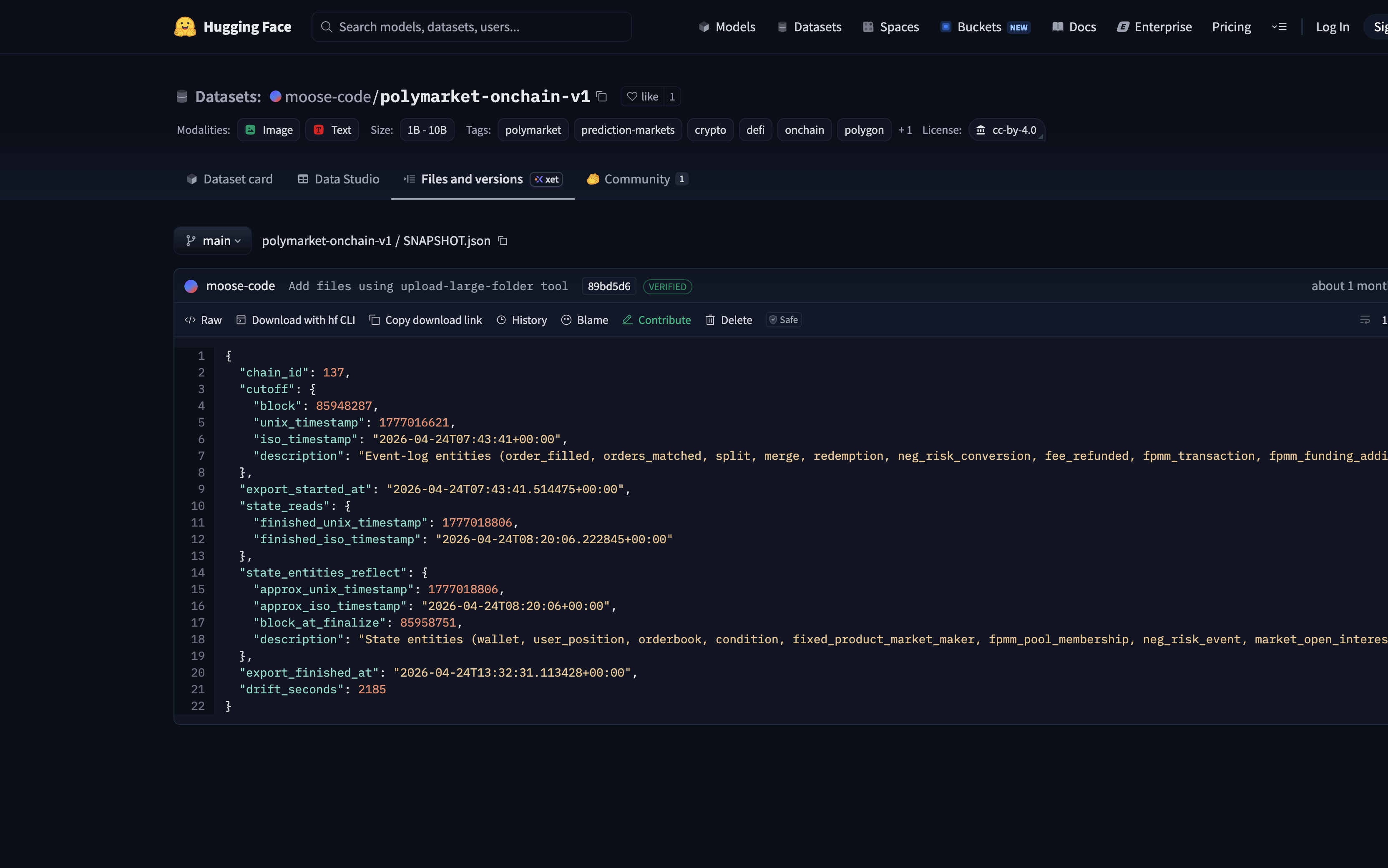
Task: Open the Blame view
Action: click(585, 320)
